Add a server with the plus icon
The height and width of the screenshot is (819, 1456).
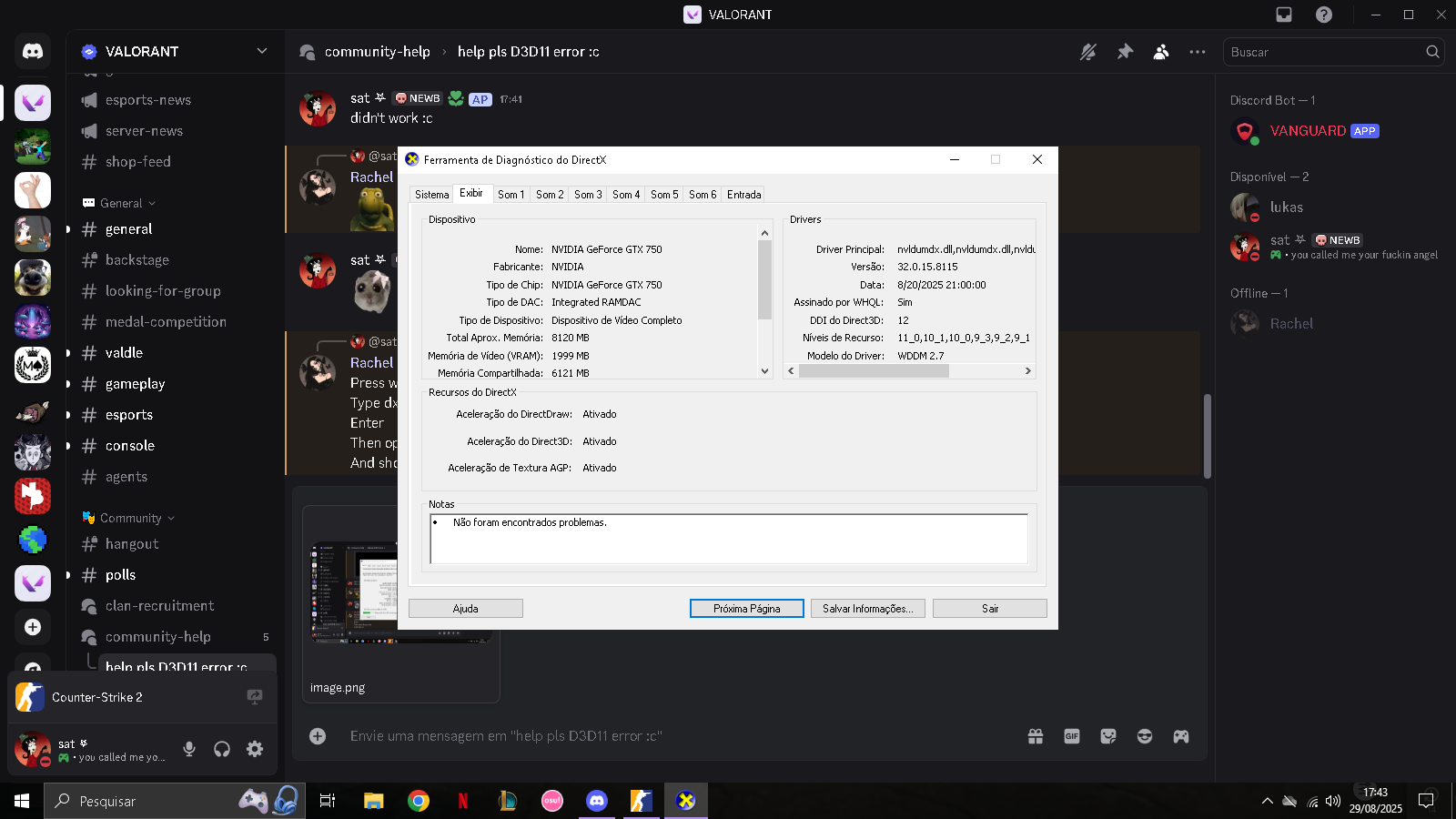33,627
